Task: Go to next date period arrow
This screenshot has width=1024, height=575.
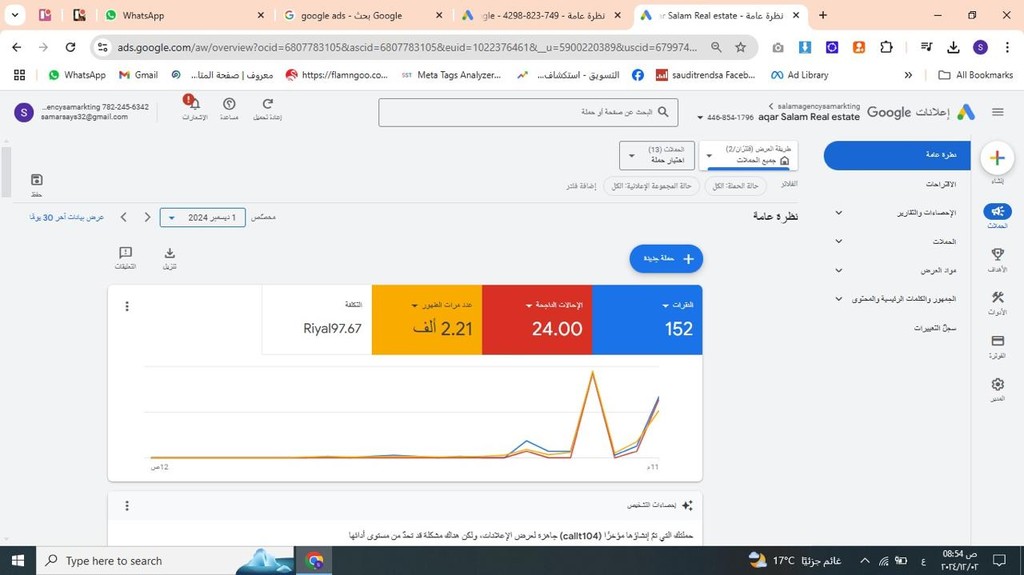Action: [x=148, y=218]
